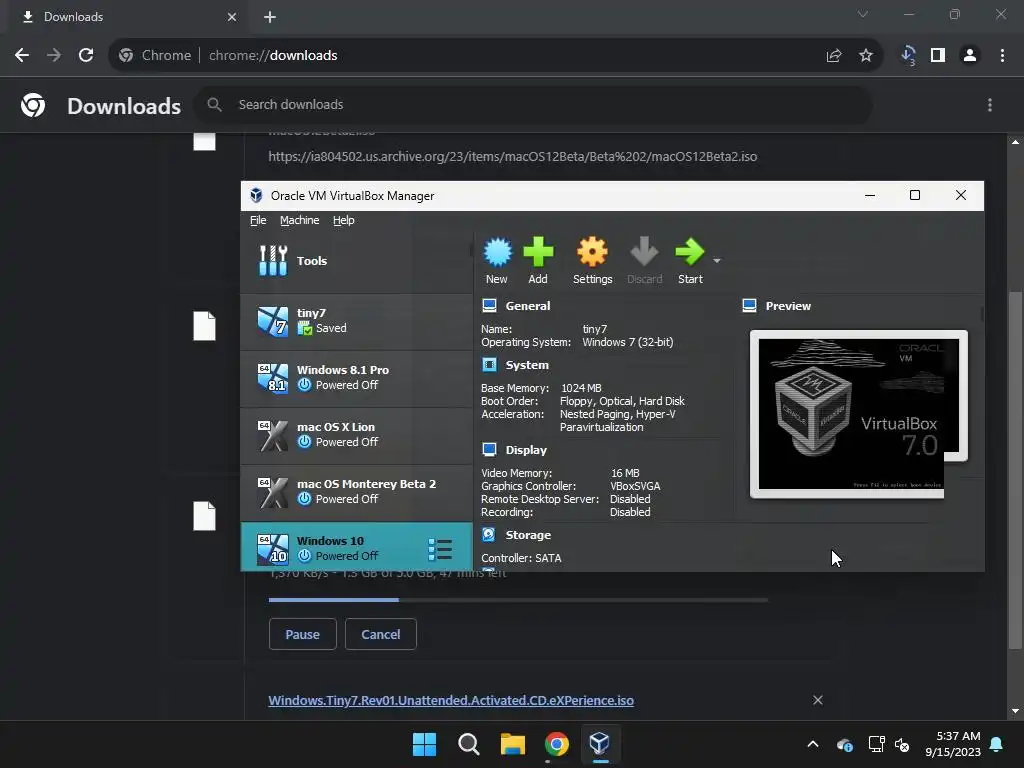The width and height of the screenshot is (1024, 768).
Task: Click the Chrome back arrow
Action: [22, 56]
